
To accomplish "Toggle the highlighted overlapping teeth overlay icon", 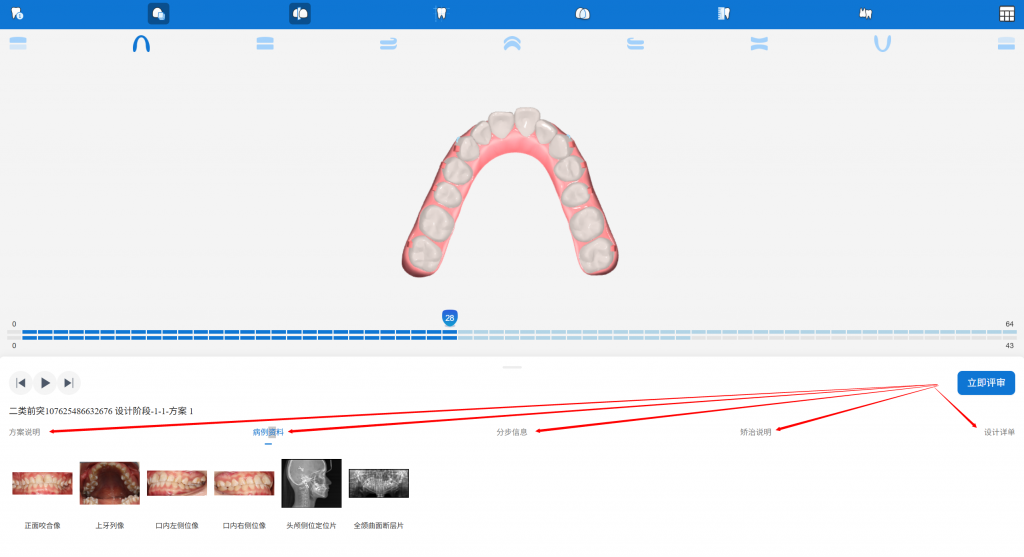I will point(158,14).
